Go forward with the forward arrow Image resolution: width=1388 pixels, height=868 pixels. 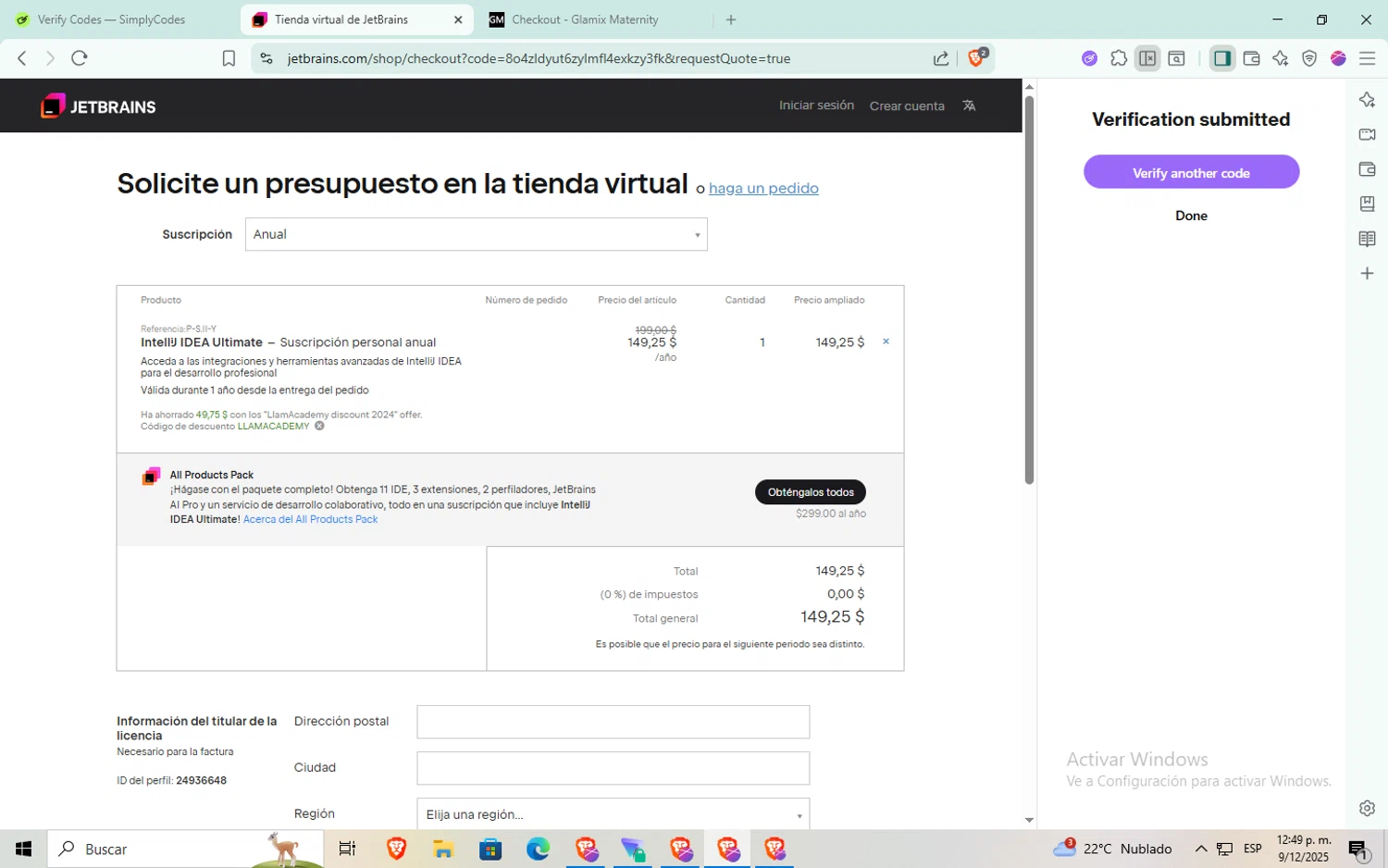pyautogui.click(x=51, y=58)
